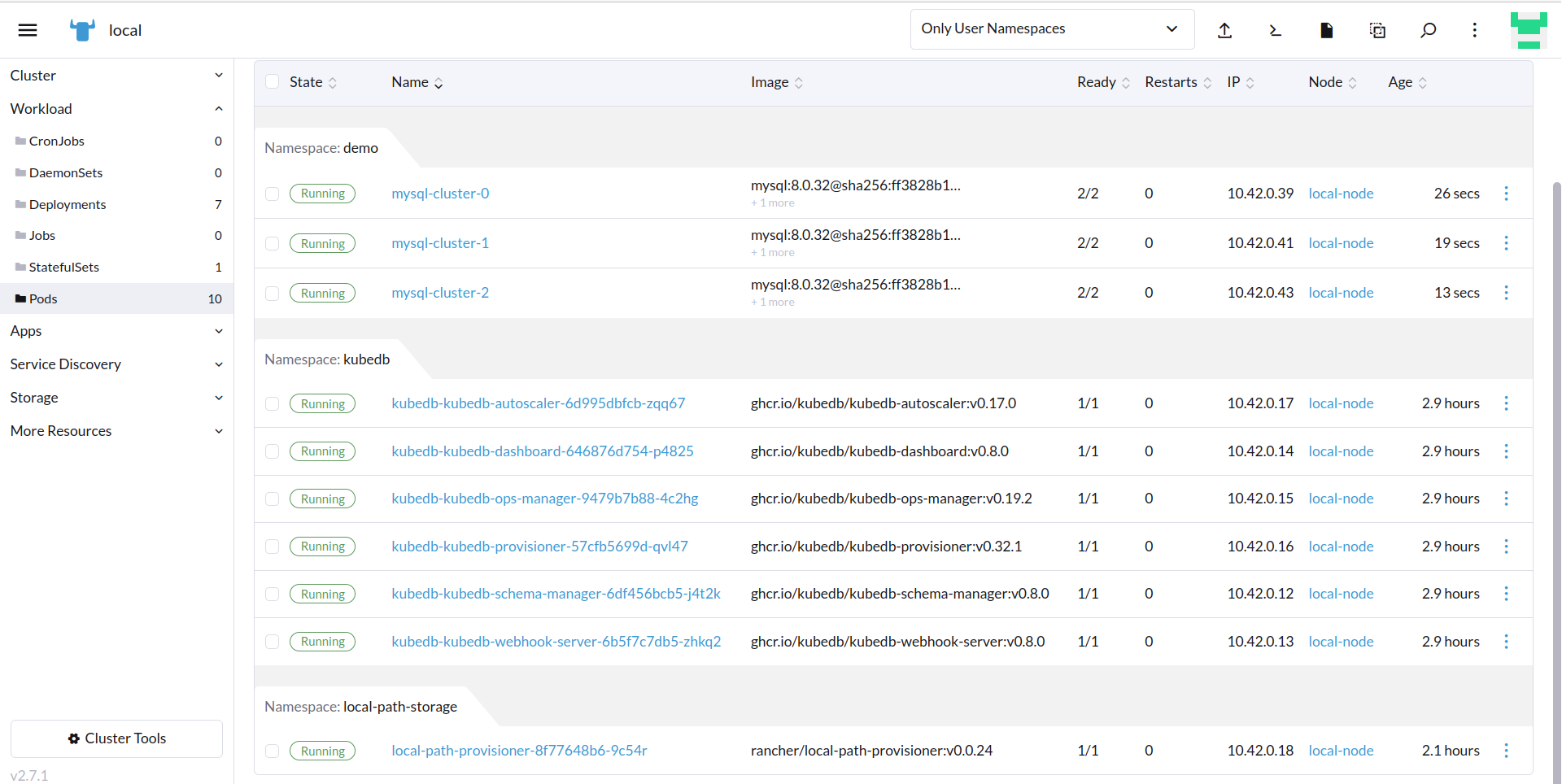Open the kebab menu for local-path-provisioner pod
This screenshot has height=784, width=1562.
pos(1506,751)
